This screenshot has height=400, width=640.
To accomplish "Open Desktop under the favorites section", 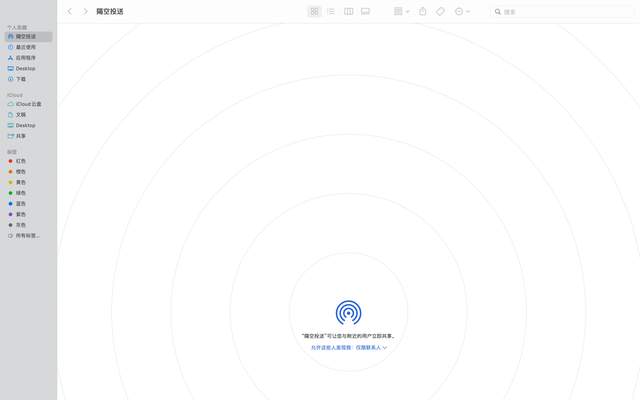I will click(x=29, y=69).
